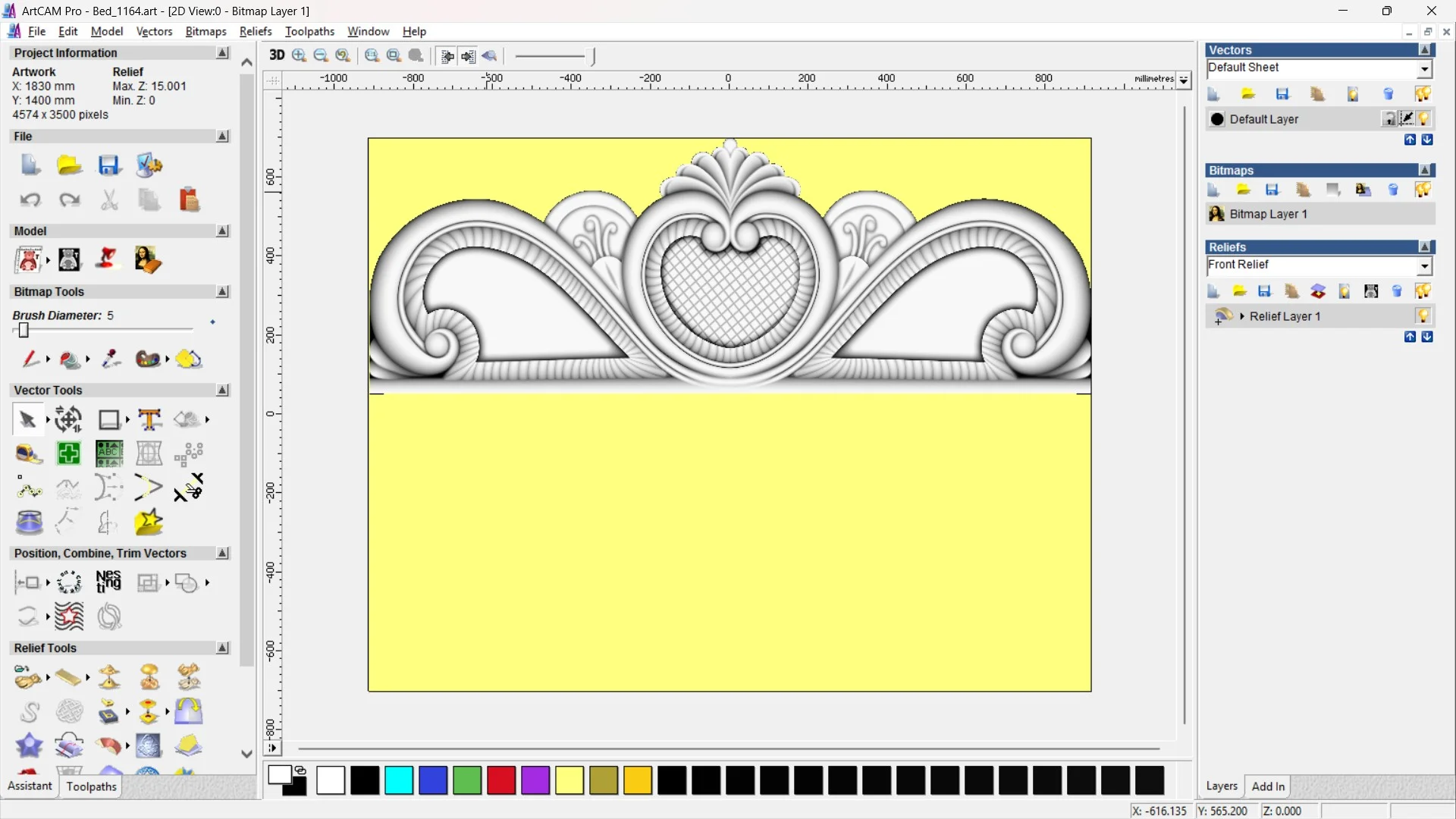
Task: Toggle lock on Default Layer
Action: click(x=1389, y=119)
